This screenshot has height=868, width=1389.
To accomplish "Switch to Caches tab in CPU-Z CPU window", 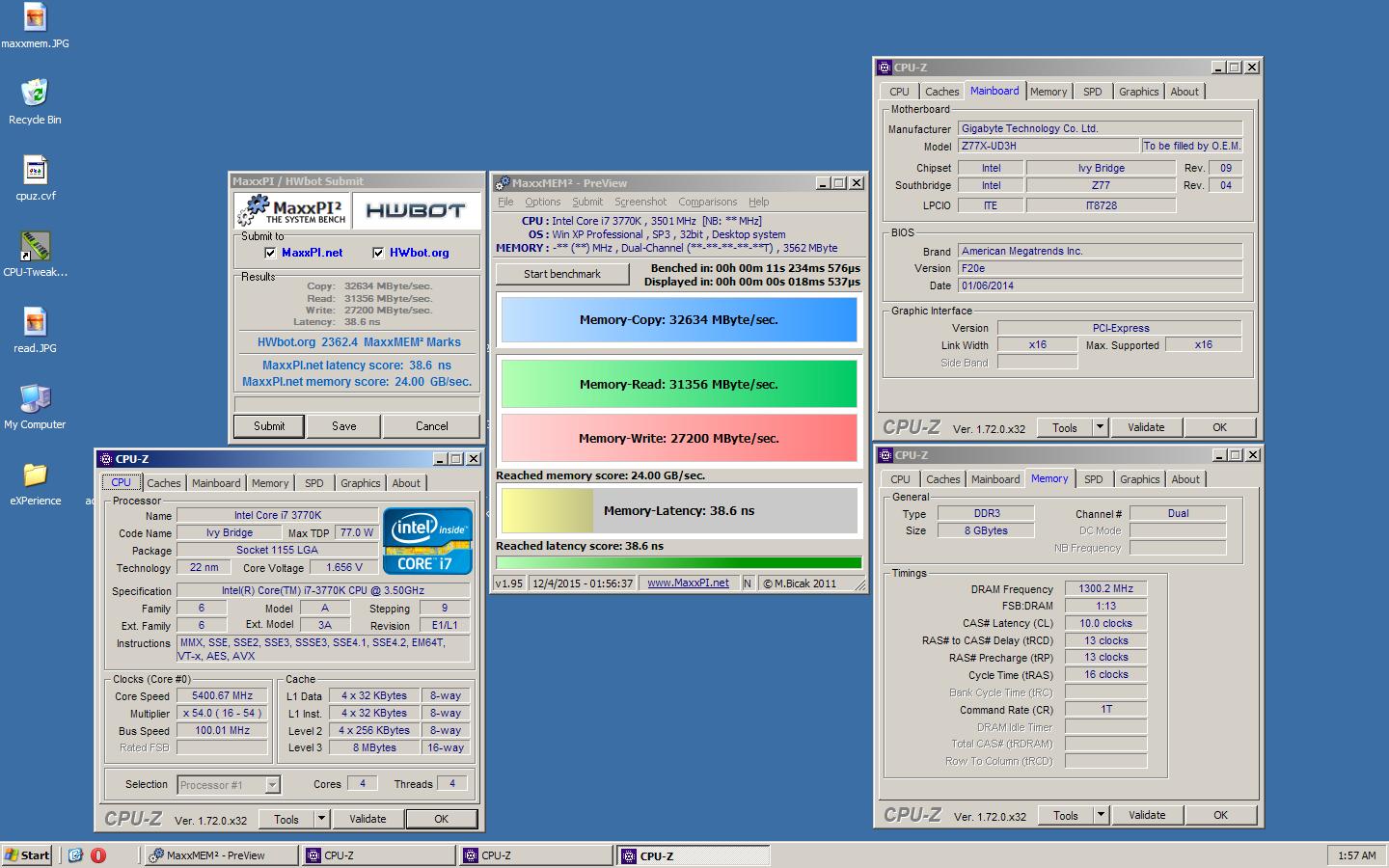I will [x=163, y=483].
